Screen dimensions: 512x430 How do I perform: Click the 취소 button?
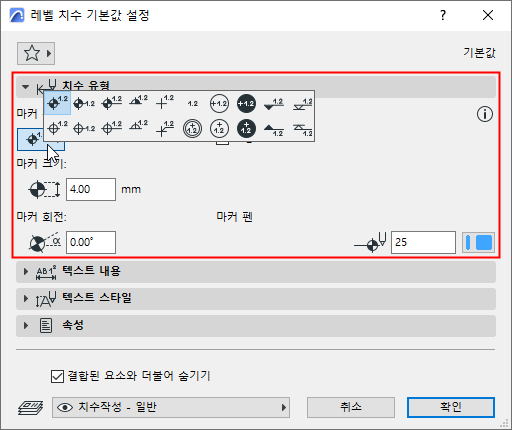click(x=351, y=407)
